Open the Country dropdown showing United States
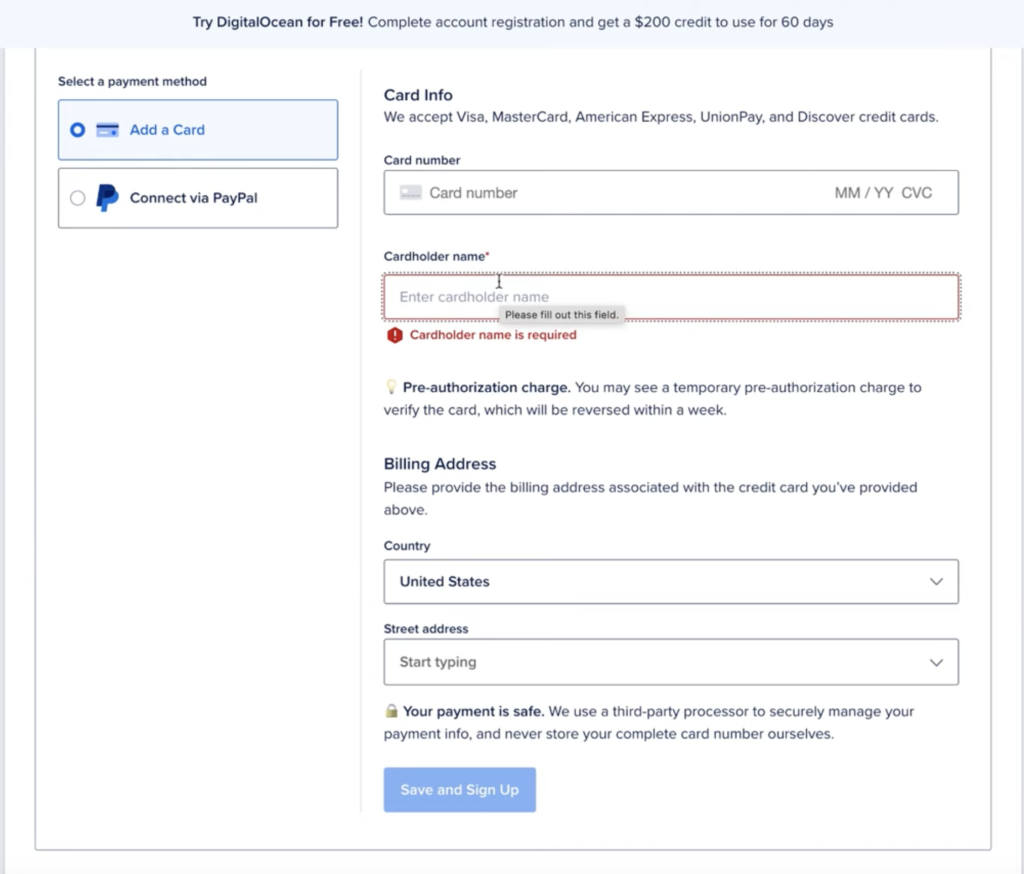The width and height of the screenshot is (1024, 874). pyautogui.click(x=671, y=581)
